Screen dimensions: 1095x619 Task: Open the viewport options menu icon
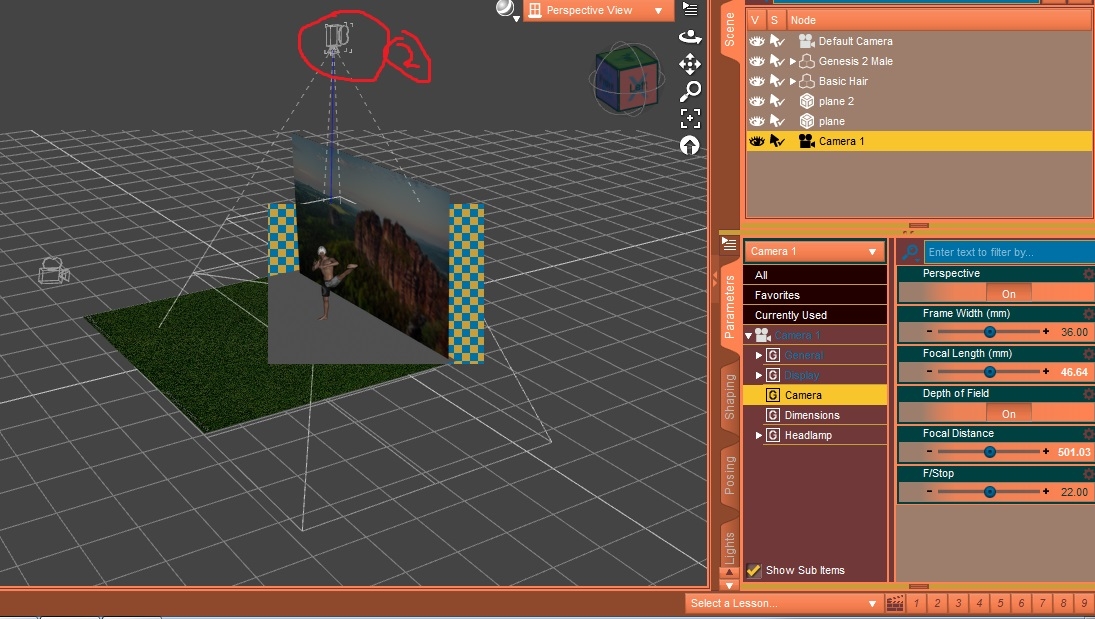pos(689,9)
